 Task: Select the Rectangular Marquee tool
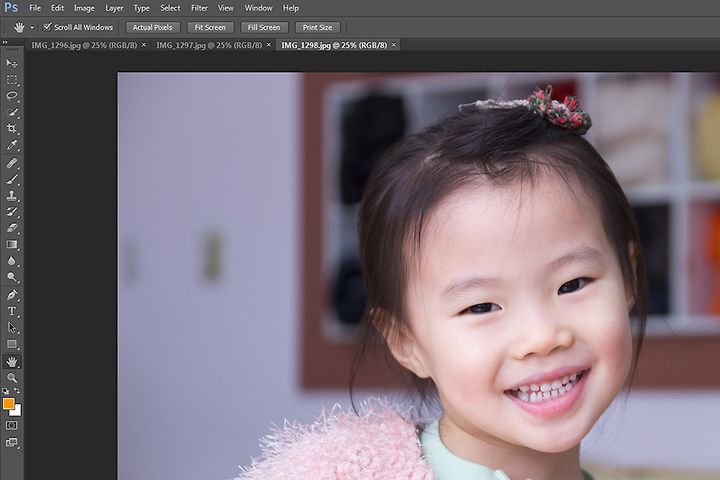12,80
